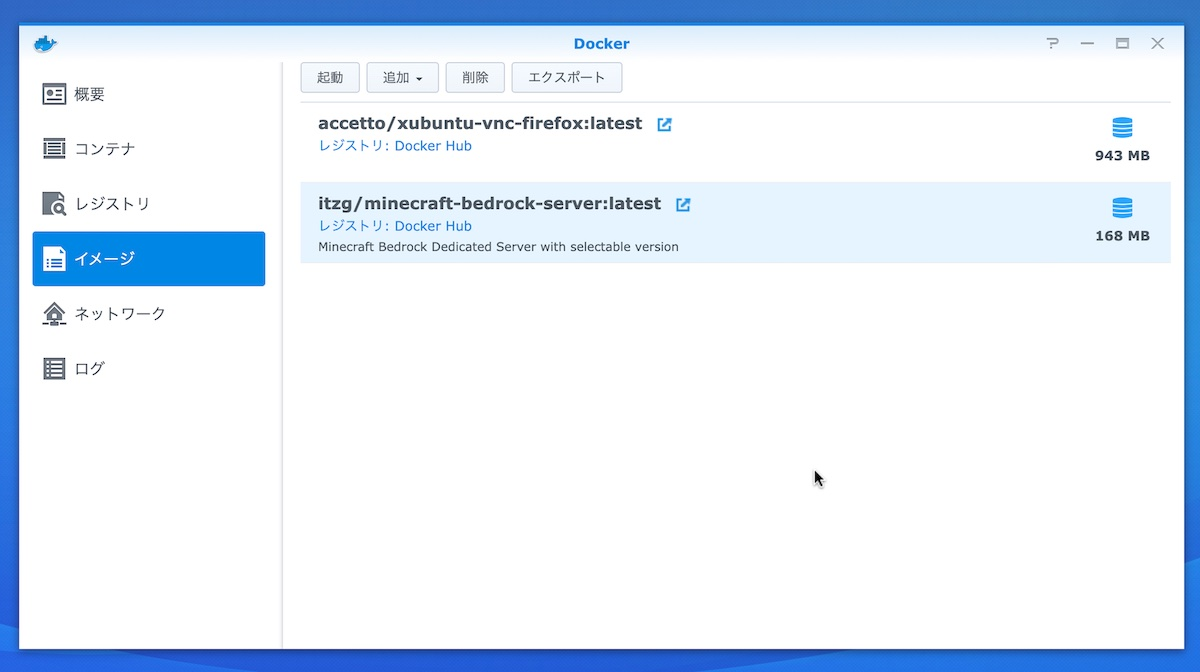The height and width of the screenshot is (672, 1200).
Task: Open the 概要 overview section
Action: tap(149, 95)
